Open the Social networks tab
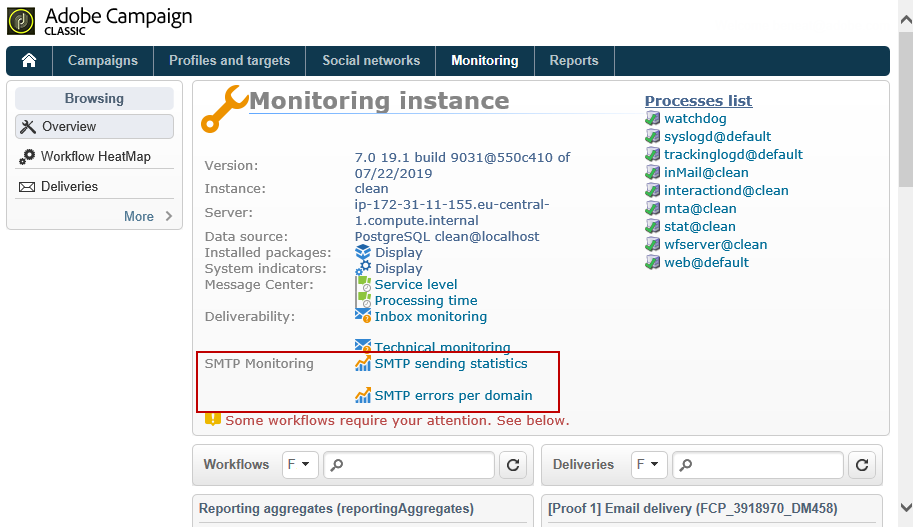The width and height of the screenshot is (913, 527). (x=371, y=61)
